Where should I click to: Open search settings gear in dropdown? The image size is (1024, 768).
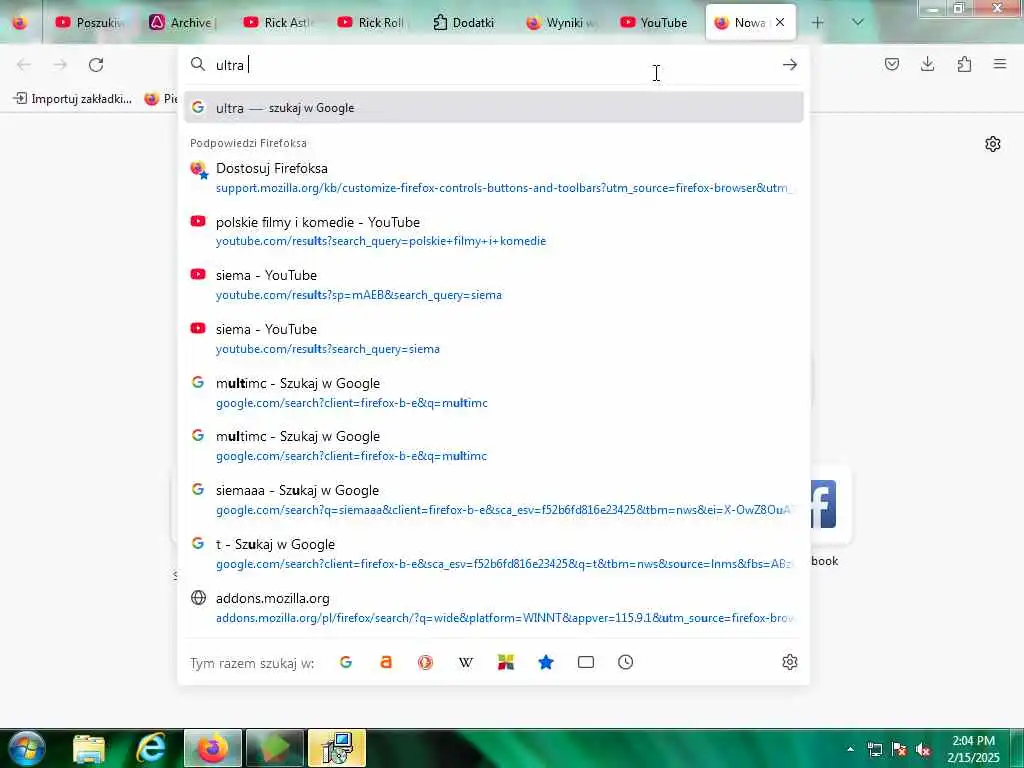tap(790, 662)
